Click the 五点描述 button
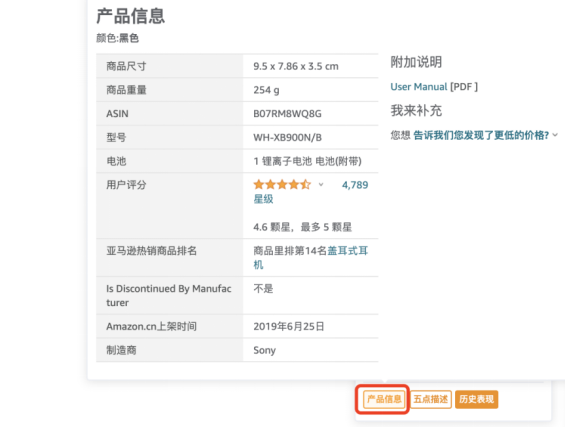This screenshot has height=428, width=565. [431, 399]
